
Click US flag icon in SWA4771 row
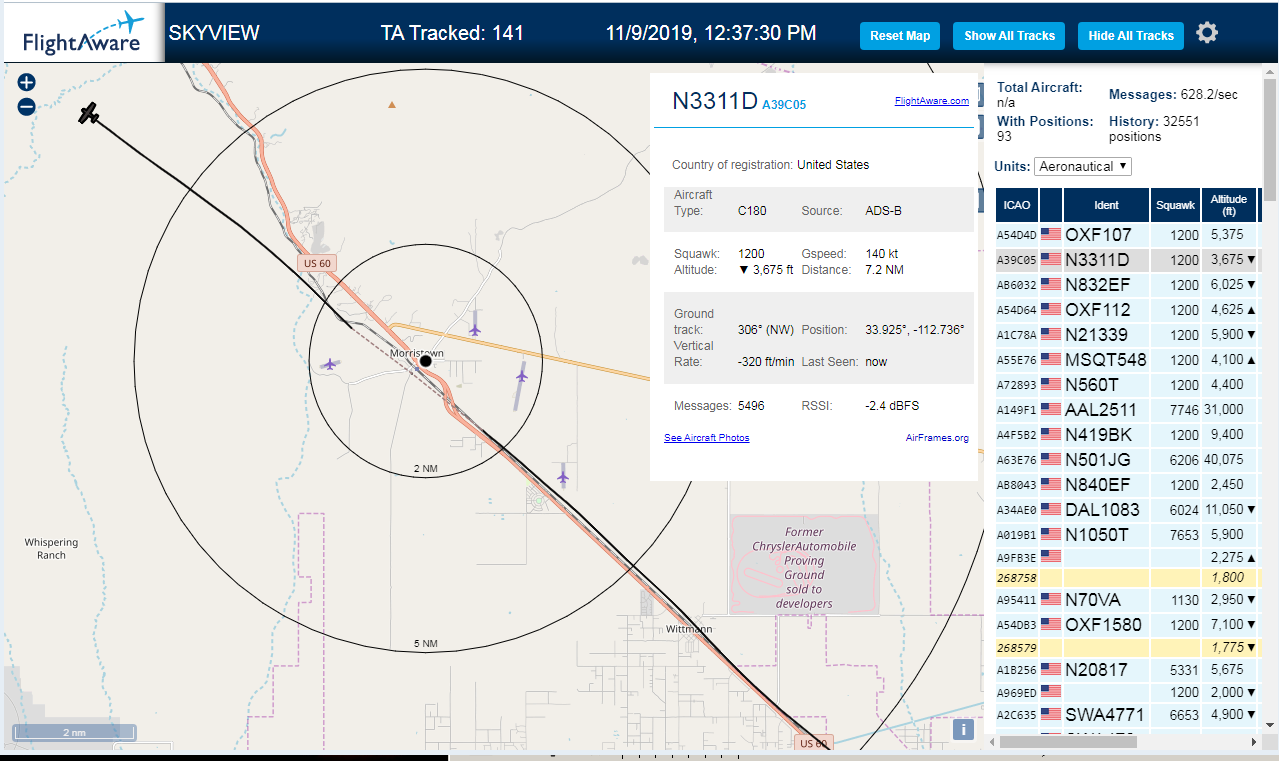click(x=1051, y=715)
